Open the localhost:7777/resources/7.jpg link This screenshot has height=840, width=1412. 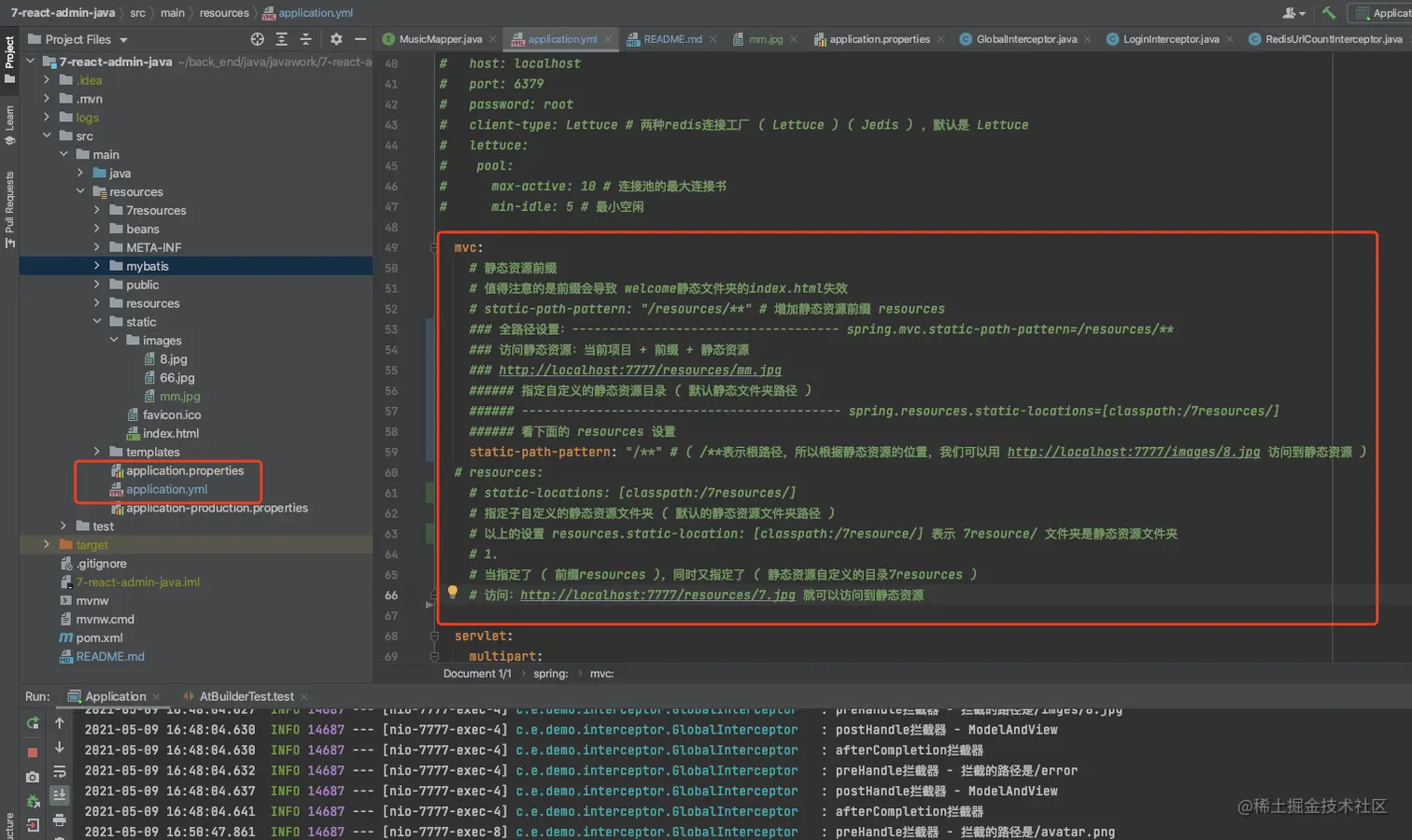tap(657, 595)
